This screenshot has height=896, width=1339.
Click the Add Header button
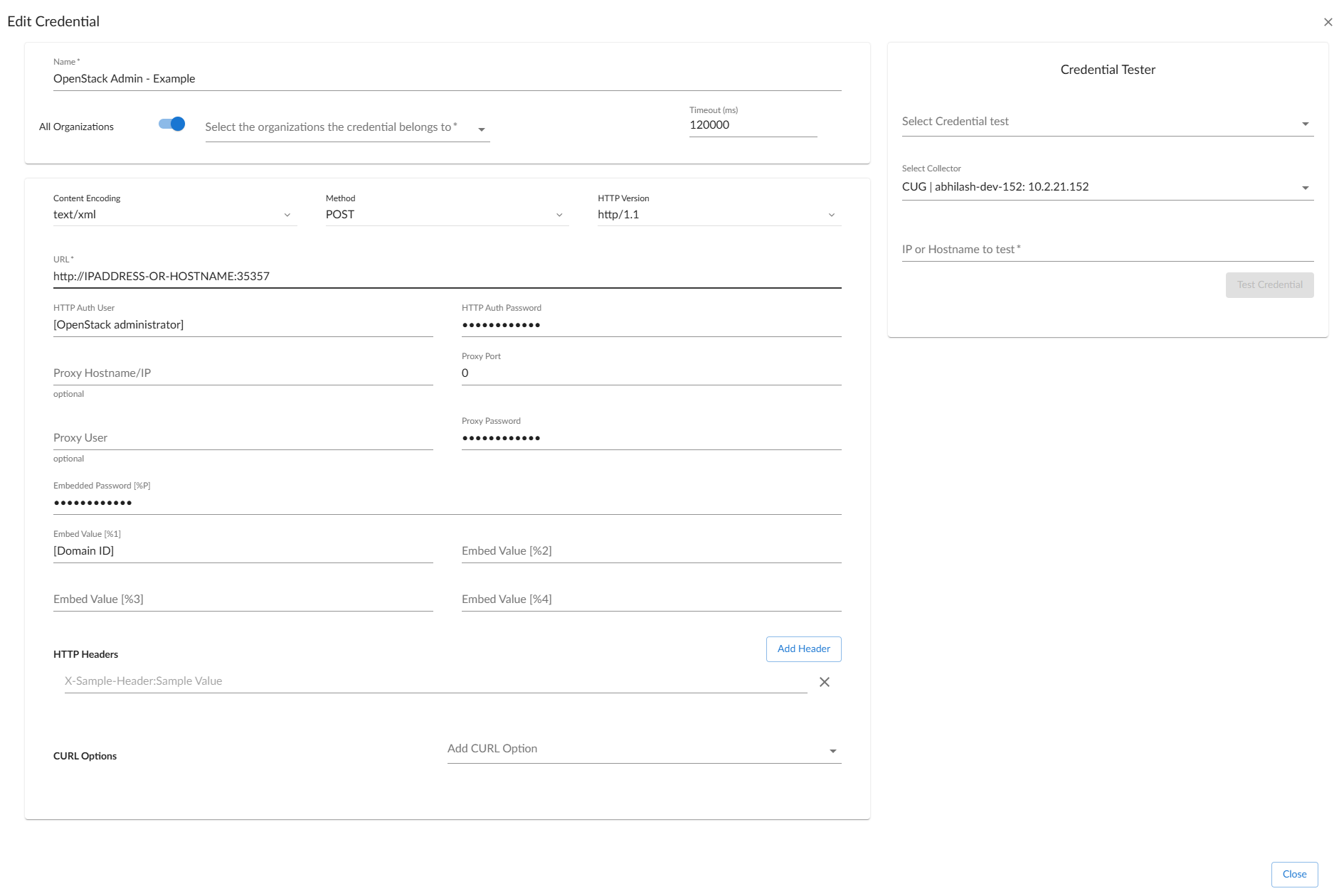point(803,649)
